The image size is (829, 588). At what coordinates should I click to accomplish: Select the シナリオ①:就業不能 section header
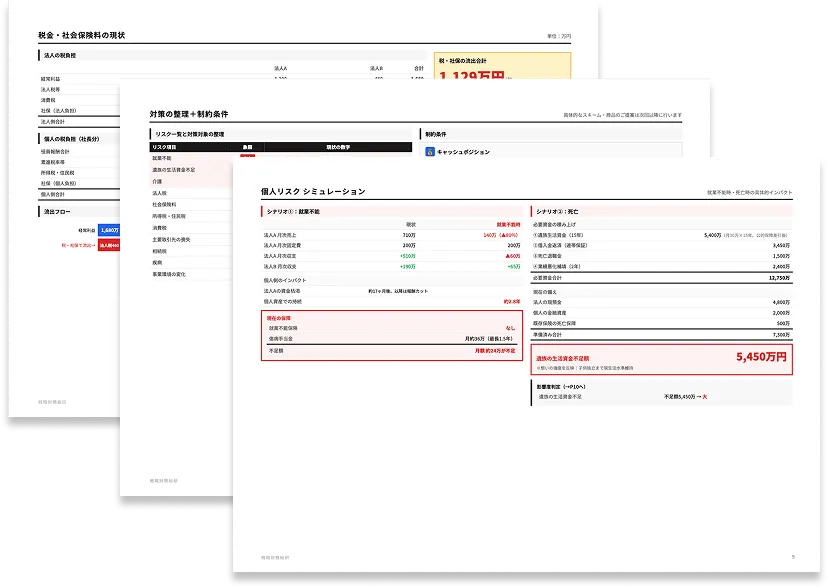coord(292,212)
